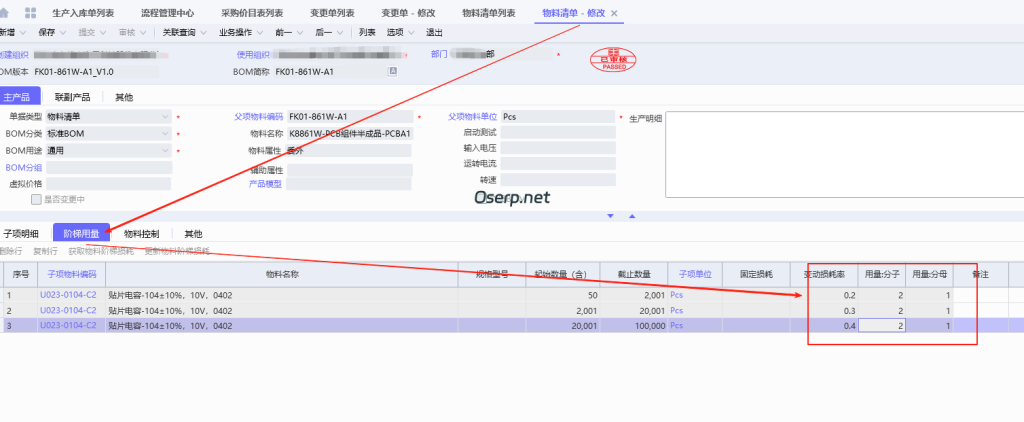This screenshot has height=422, width=1024.
Task: Switch to the 采购价目表列表 tab
Action: click(252, 13)
